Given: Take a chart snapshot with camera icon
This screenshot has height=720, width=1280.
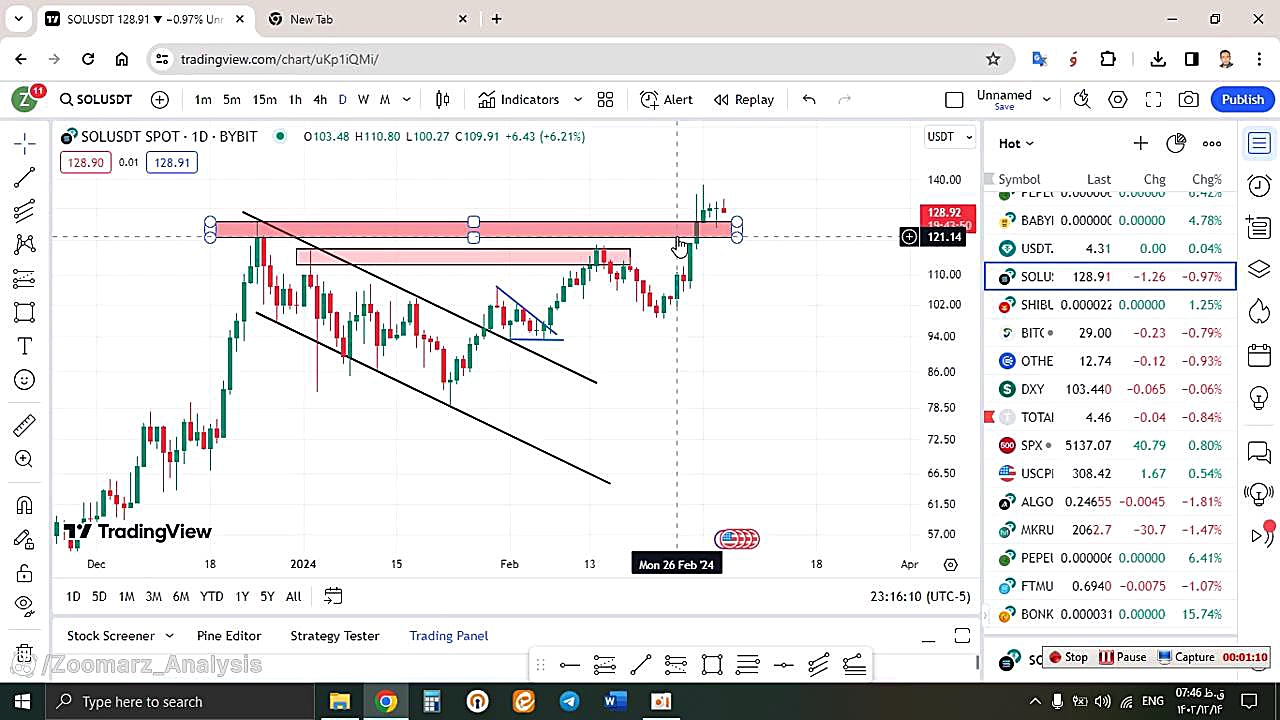Looking at the screenshot, I should point(1189,99).
